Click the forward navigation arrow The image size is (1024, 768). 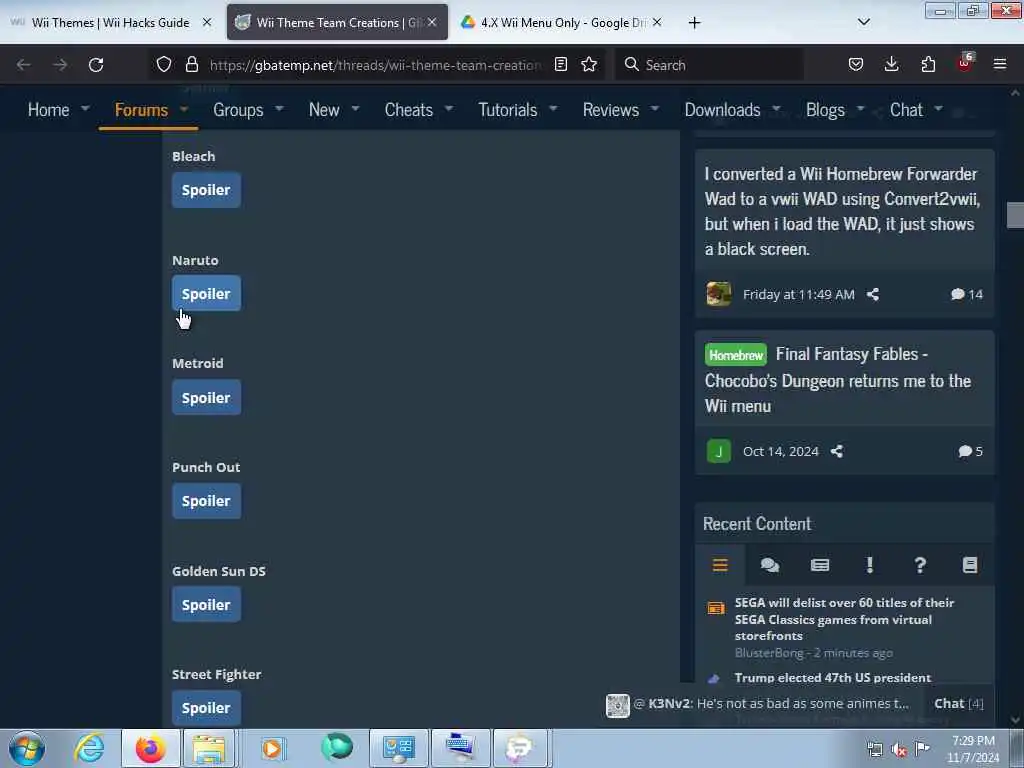point(60,65)
